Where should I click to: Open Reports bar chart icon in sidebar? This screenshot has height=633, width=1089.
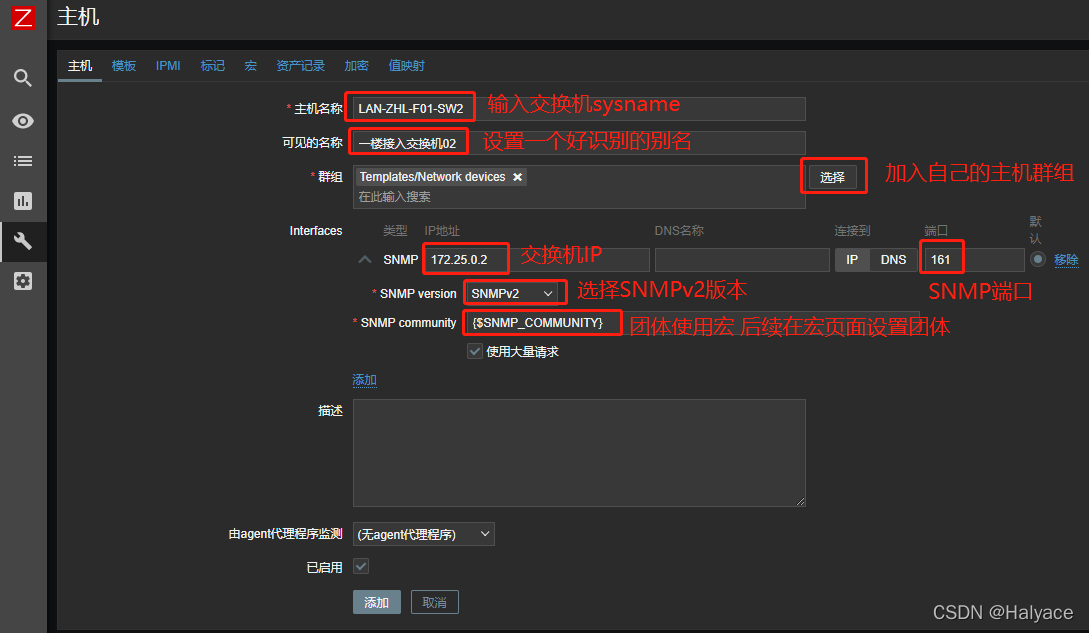coord(23,202)
